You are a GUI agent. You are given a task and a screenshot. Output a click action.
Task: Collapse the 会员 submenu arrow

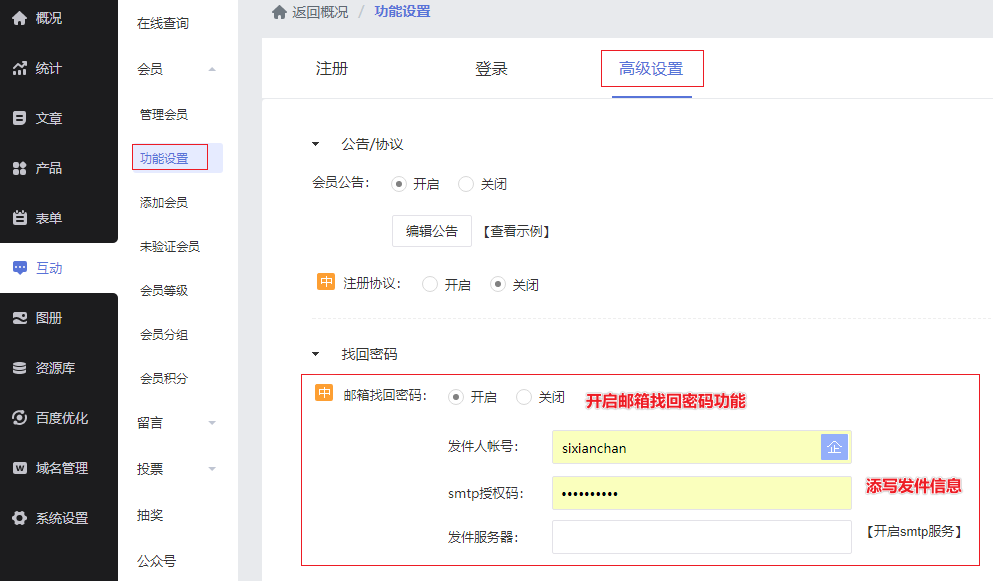(211, 69)
